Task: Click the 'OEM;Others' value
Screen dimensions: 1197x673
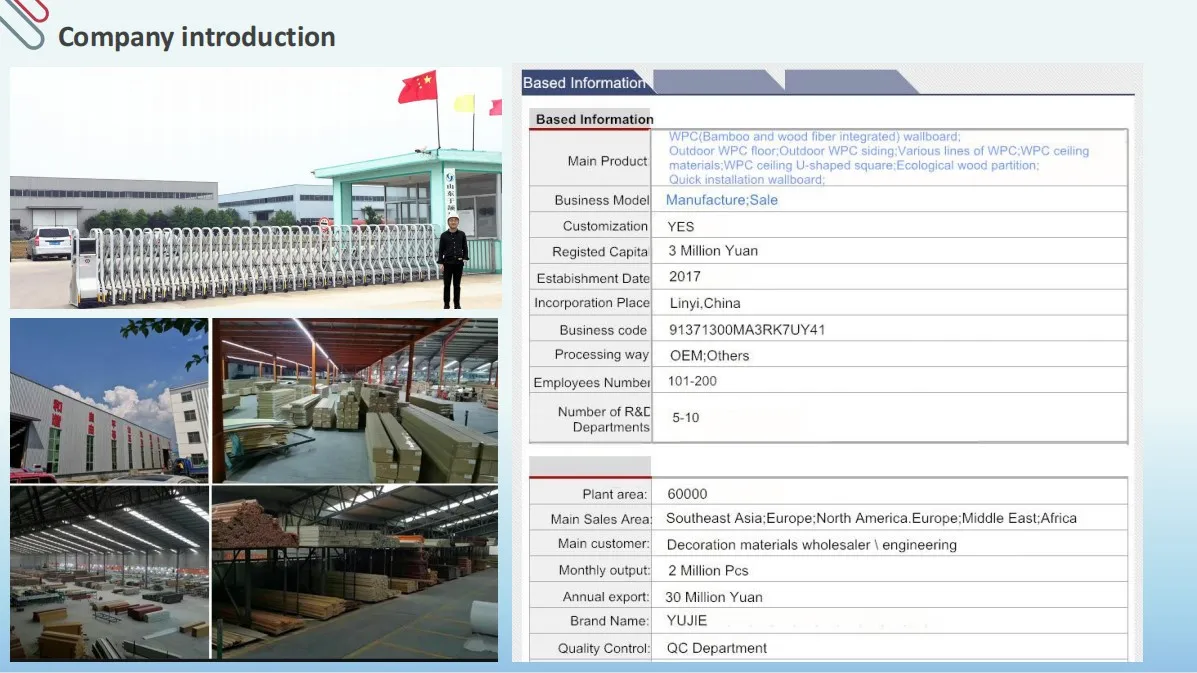Action: (x=709, y=356)
